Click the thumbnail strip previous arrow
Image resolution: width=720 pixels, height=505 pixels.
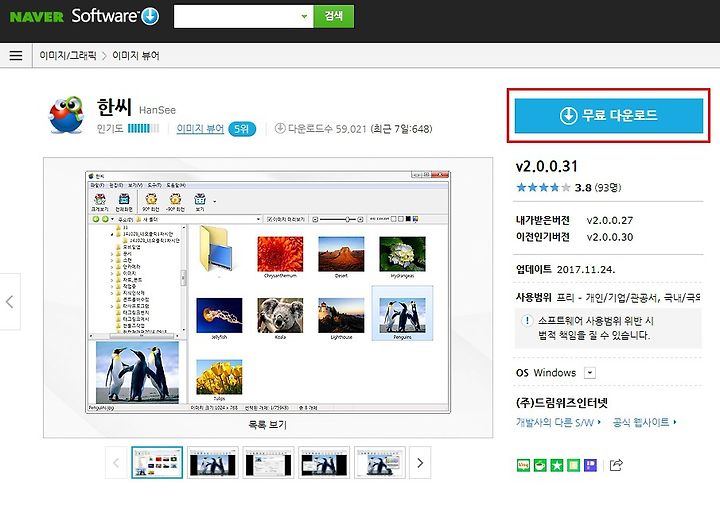point(116,463)
